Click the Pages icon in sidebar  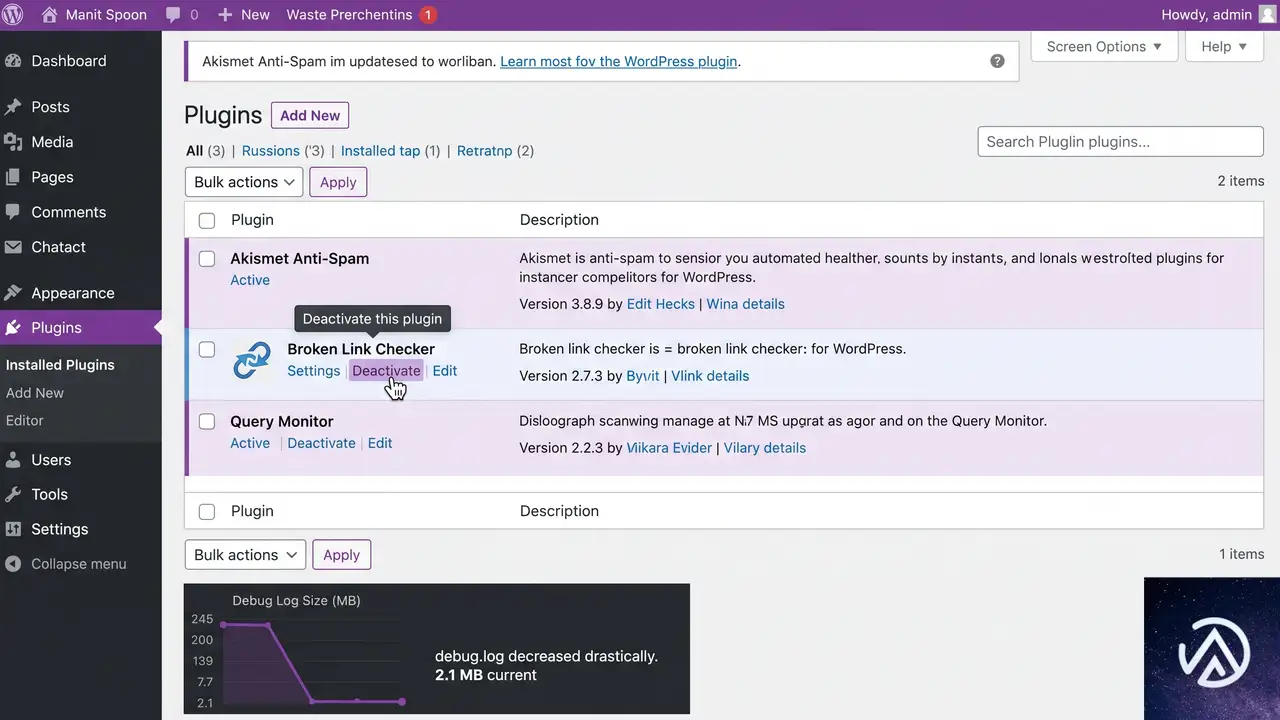(13, 177)
